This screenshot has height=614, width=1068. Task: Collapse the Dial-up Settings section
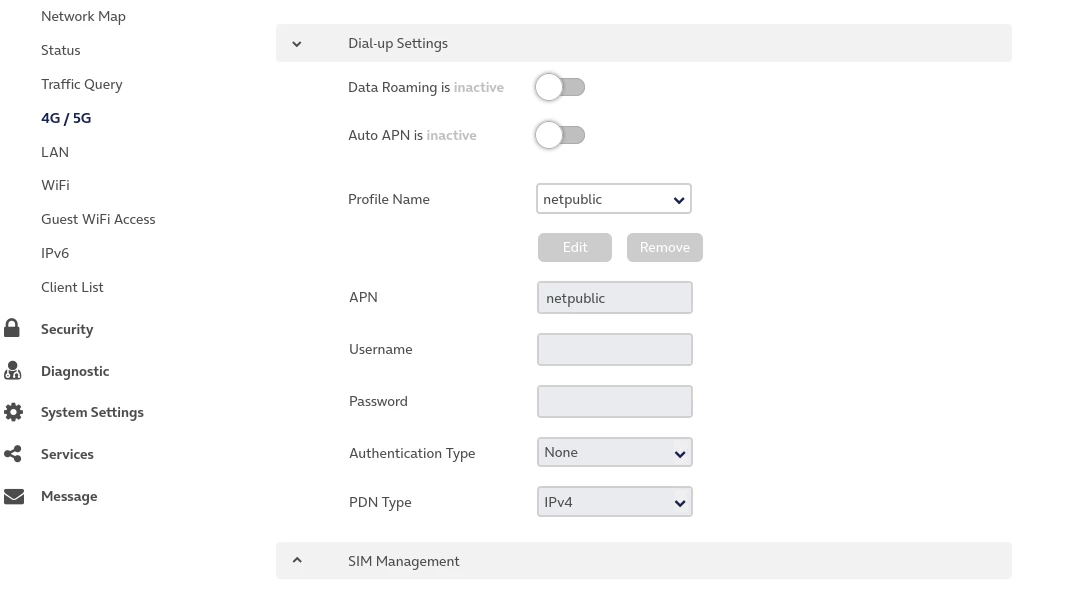point(297,44)
